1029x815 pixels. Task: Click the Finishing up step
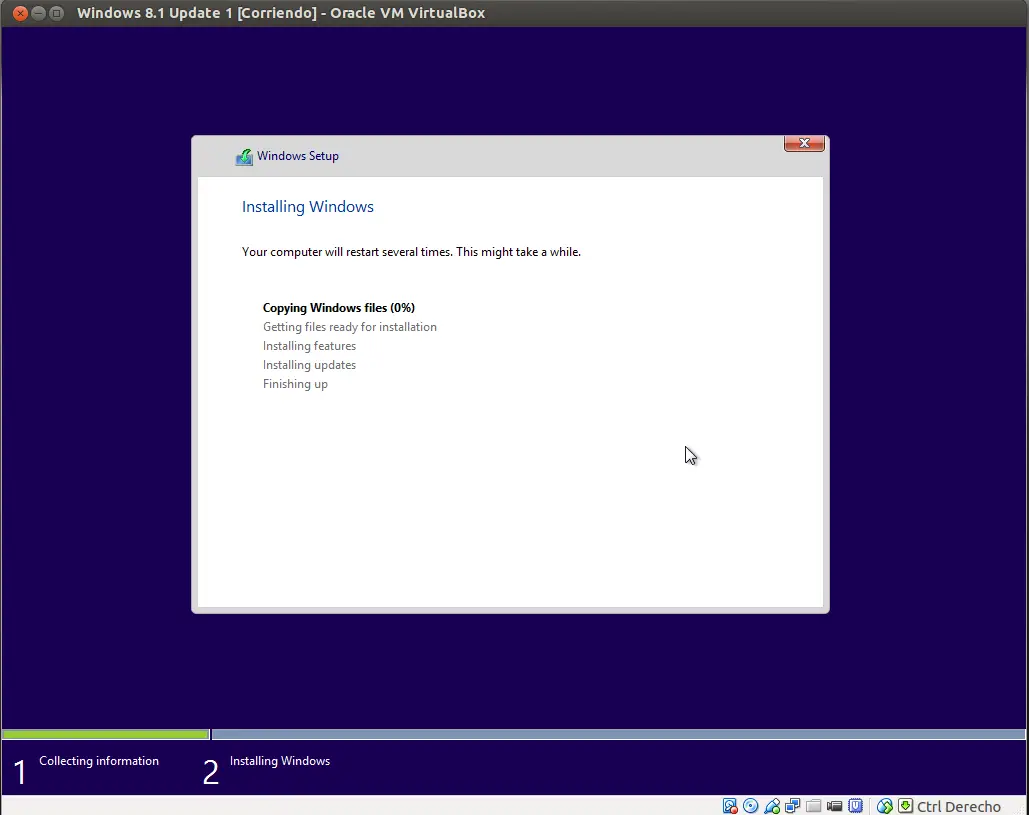pyautogui.click(x=295, y=384)
